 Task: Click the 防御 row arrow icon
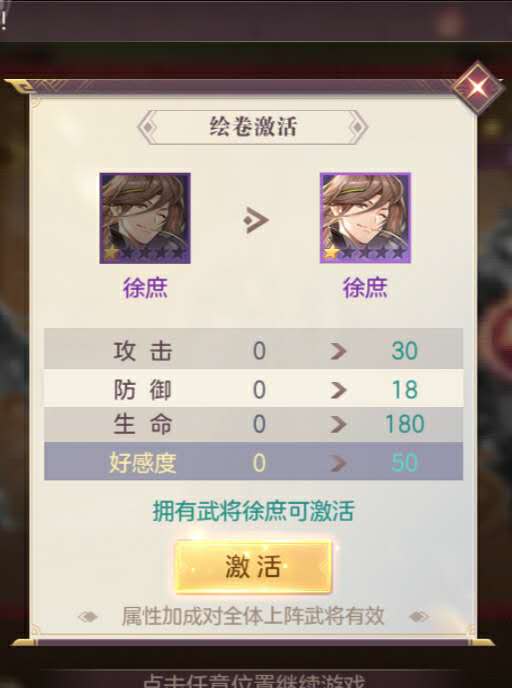338,390
